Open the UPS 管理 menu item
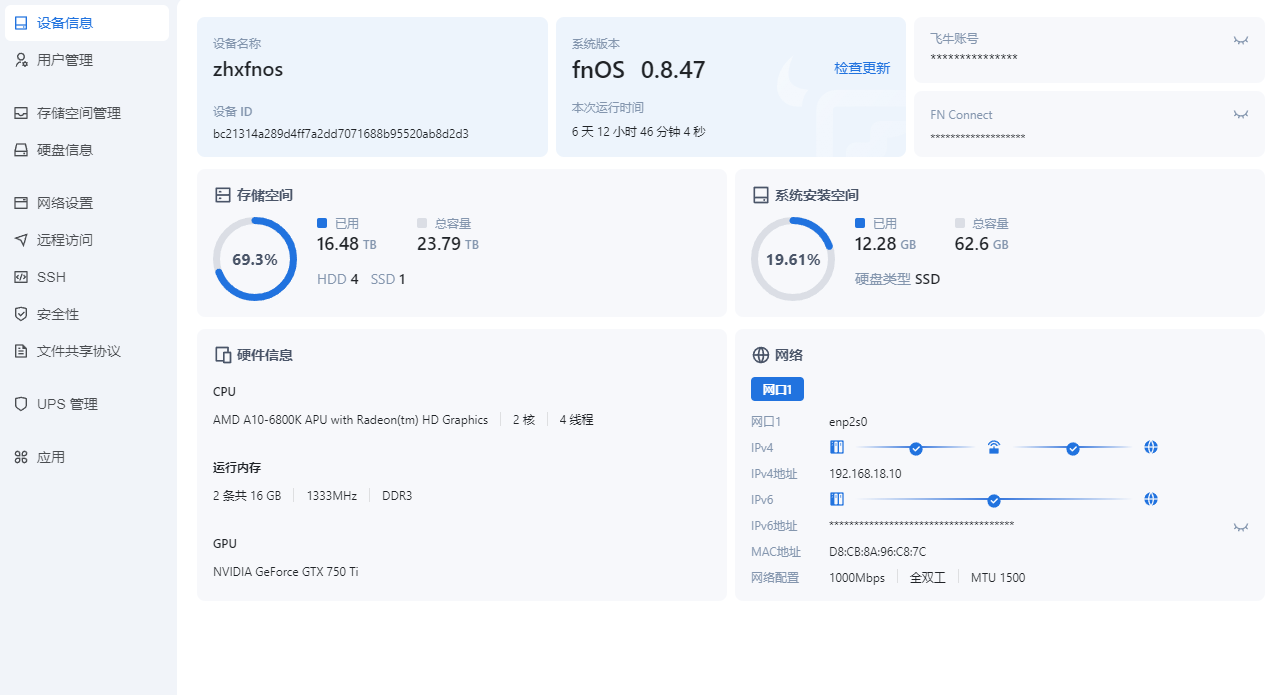1284x695 pixels. [x=87, y=404]
